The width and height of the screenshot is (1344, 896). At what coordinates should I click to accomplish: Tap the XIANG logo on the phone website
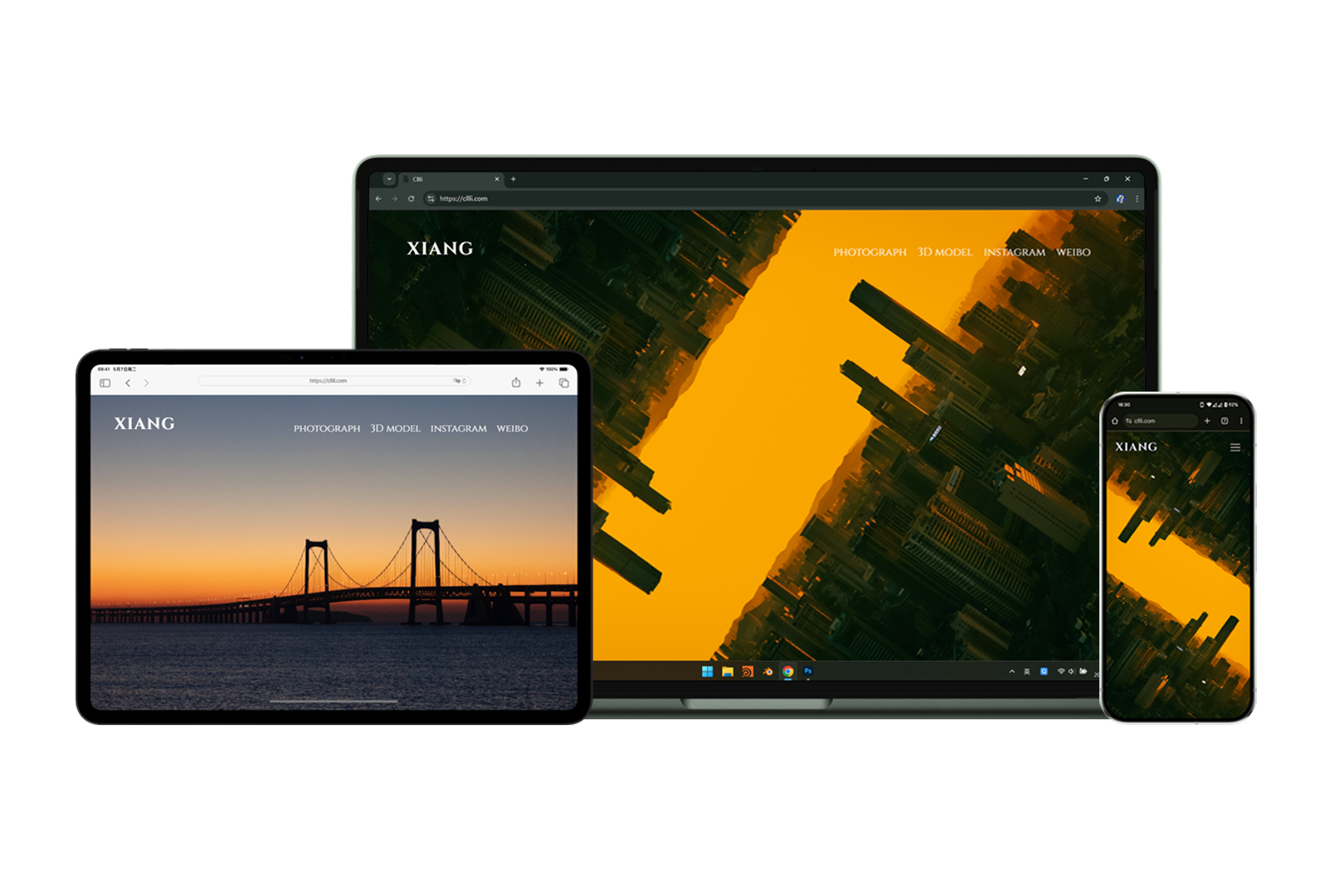[1136, 447]
